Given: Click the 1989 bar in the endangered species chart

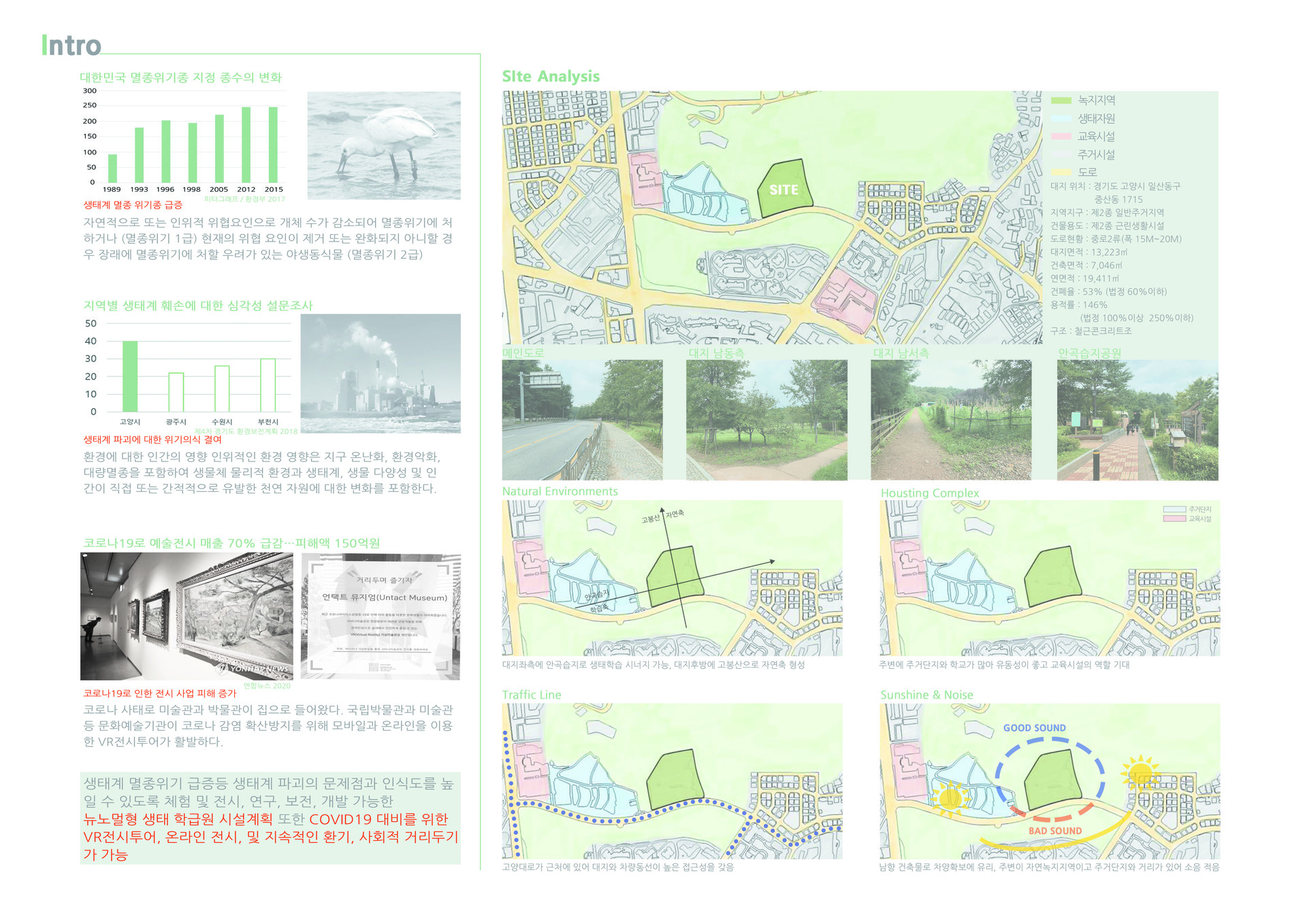Looking at the screenshot, I should [x=112, y=168].
